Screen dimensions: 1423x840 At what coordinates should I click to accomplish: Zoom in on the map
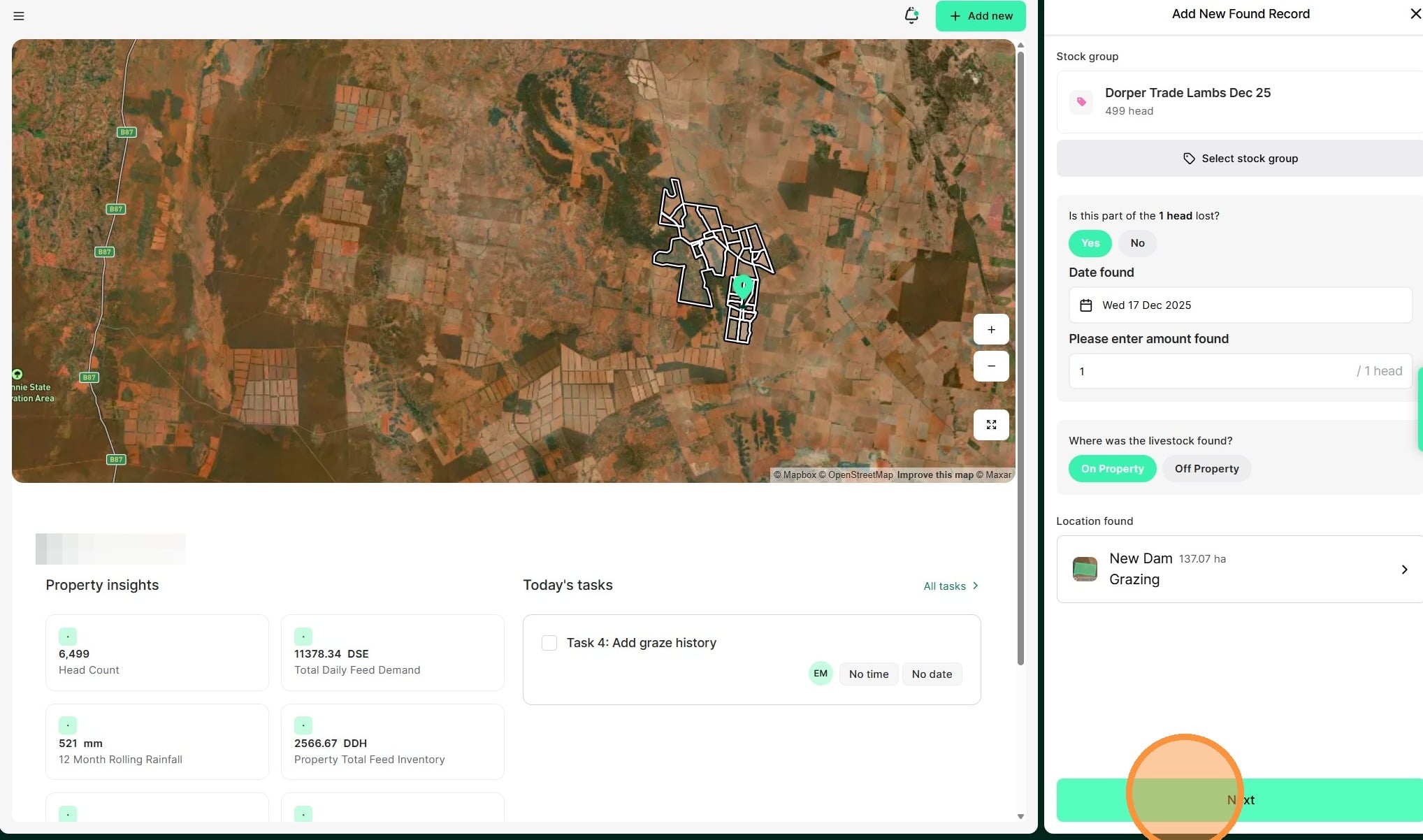990,329
